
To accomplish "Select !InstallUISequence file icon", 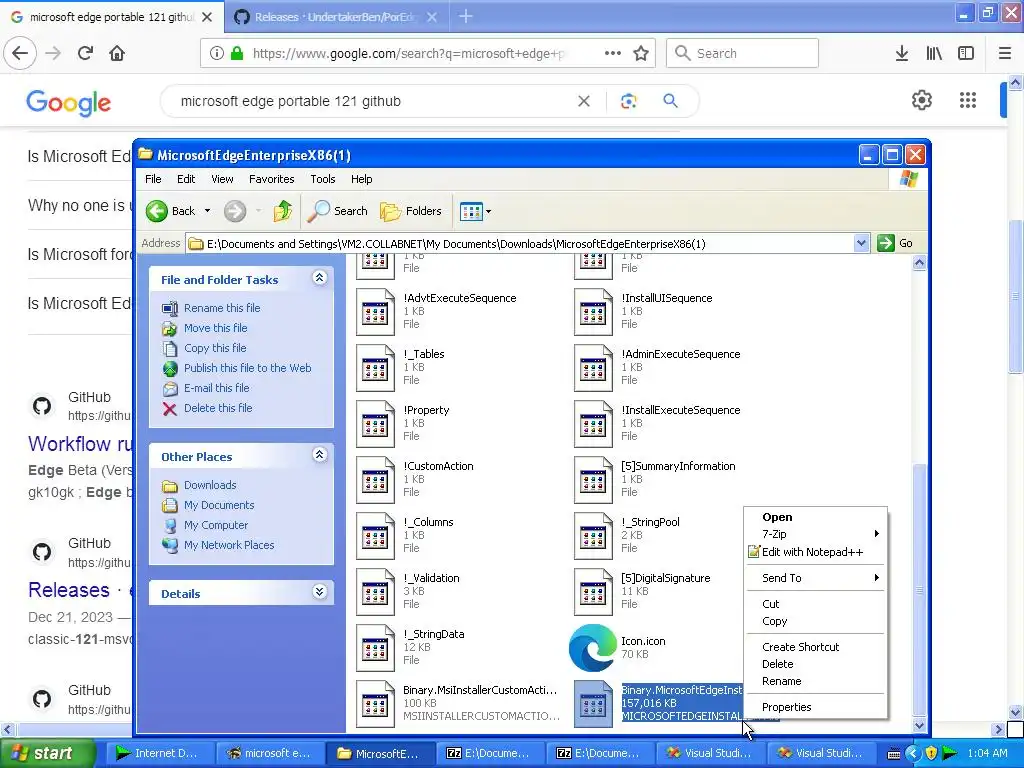I will tap(594, 312).
